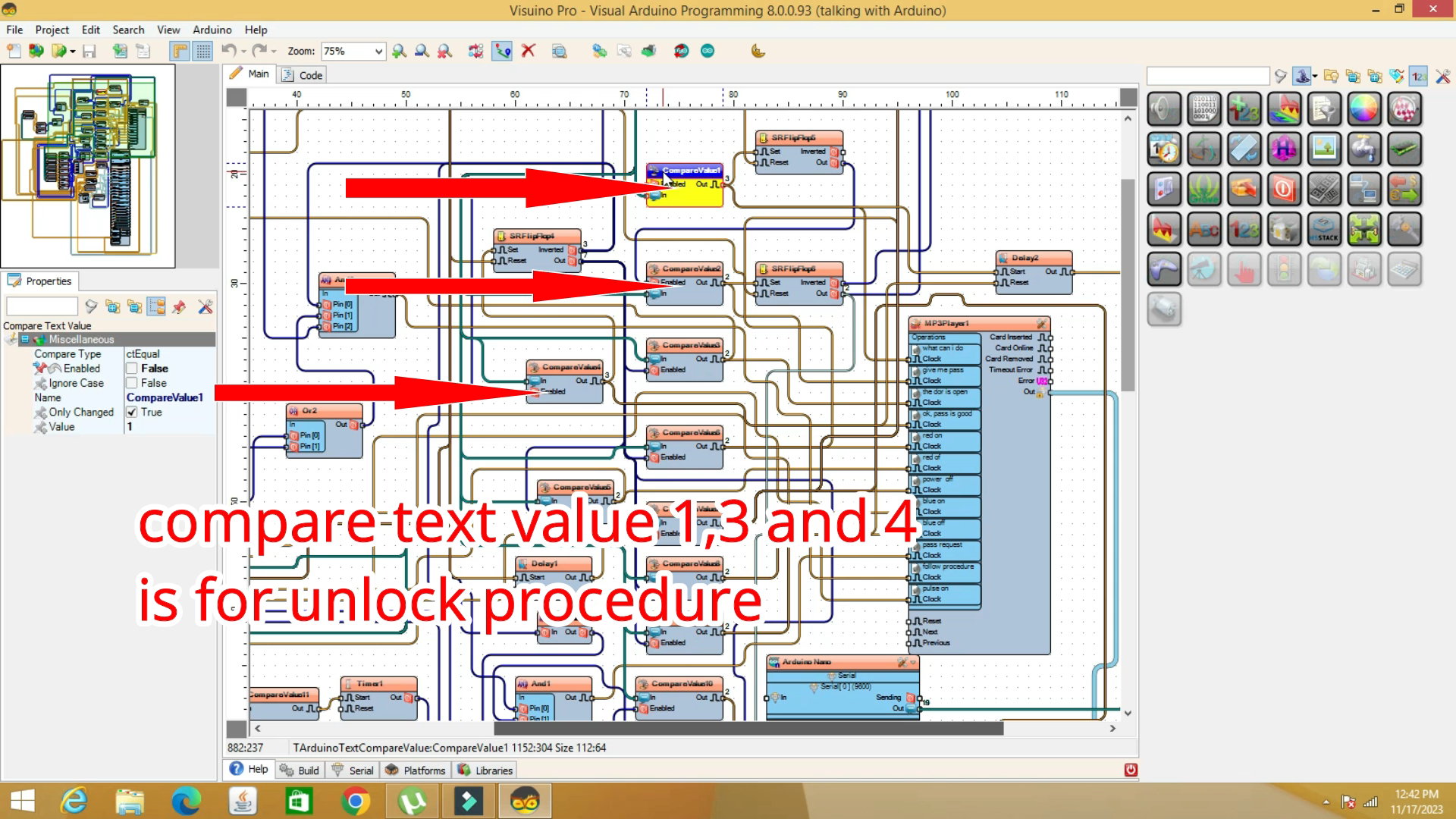The height and width of the screenshot is (819, 1456).
Task: Click the wrench tools icon in component palette
Action: coord(1442,76)
